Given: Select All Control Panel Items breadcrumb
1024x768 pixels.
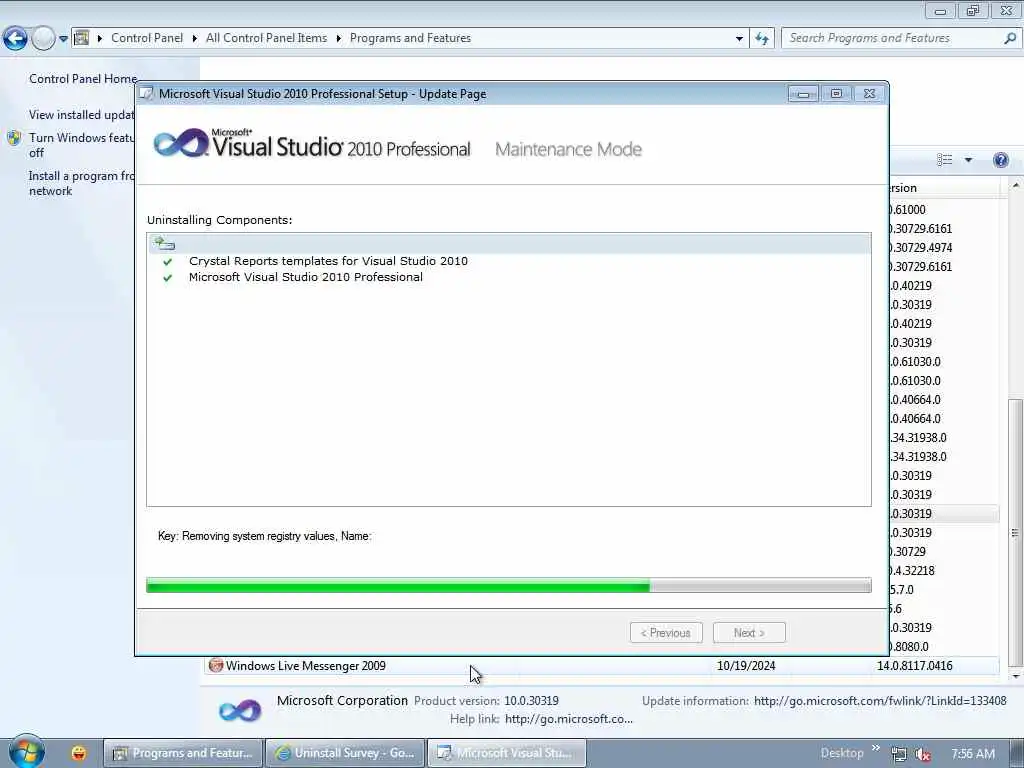Looking at the screenshot, I should click(266, 38).
